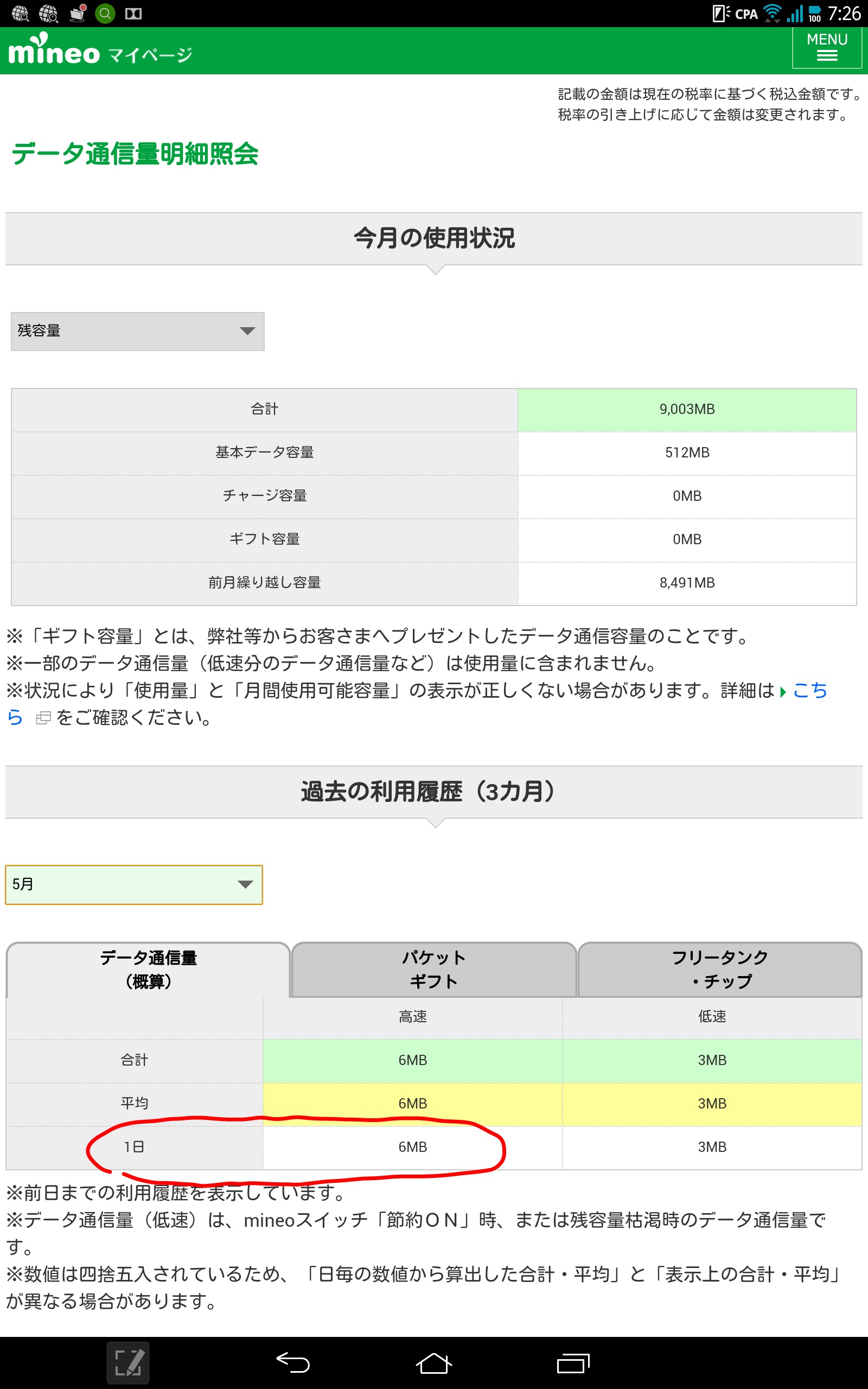This screenshot has height=1389, width=868.
Task: Collapse the 今月の使用状況 section header
Action: click(x=433, y=238)
